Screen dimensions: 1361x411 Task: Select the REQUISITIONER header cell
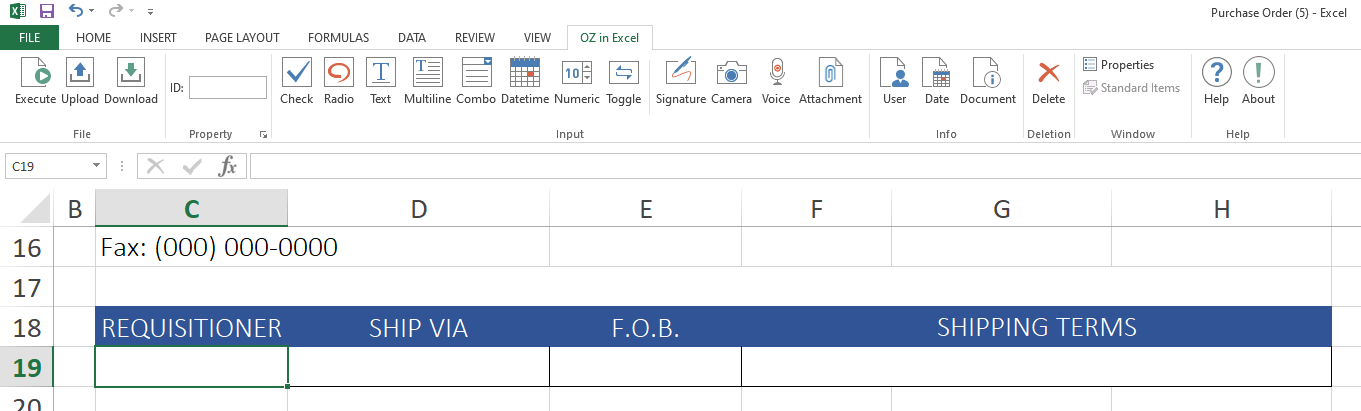[191, 327]
